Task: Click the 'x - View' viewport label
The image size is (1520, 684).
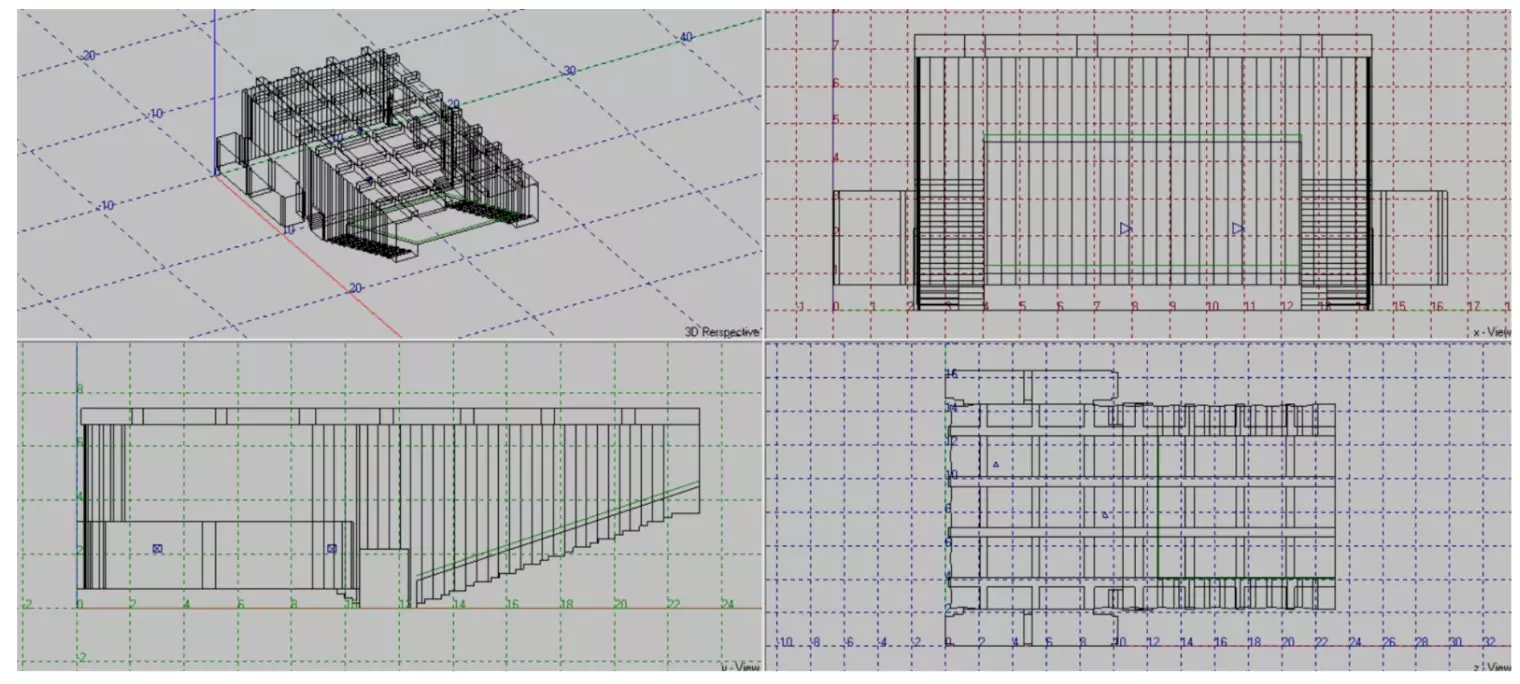Action: [1491, 331]
